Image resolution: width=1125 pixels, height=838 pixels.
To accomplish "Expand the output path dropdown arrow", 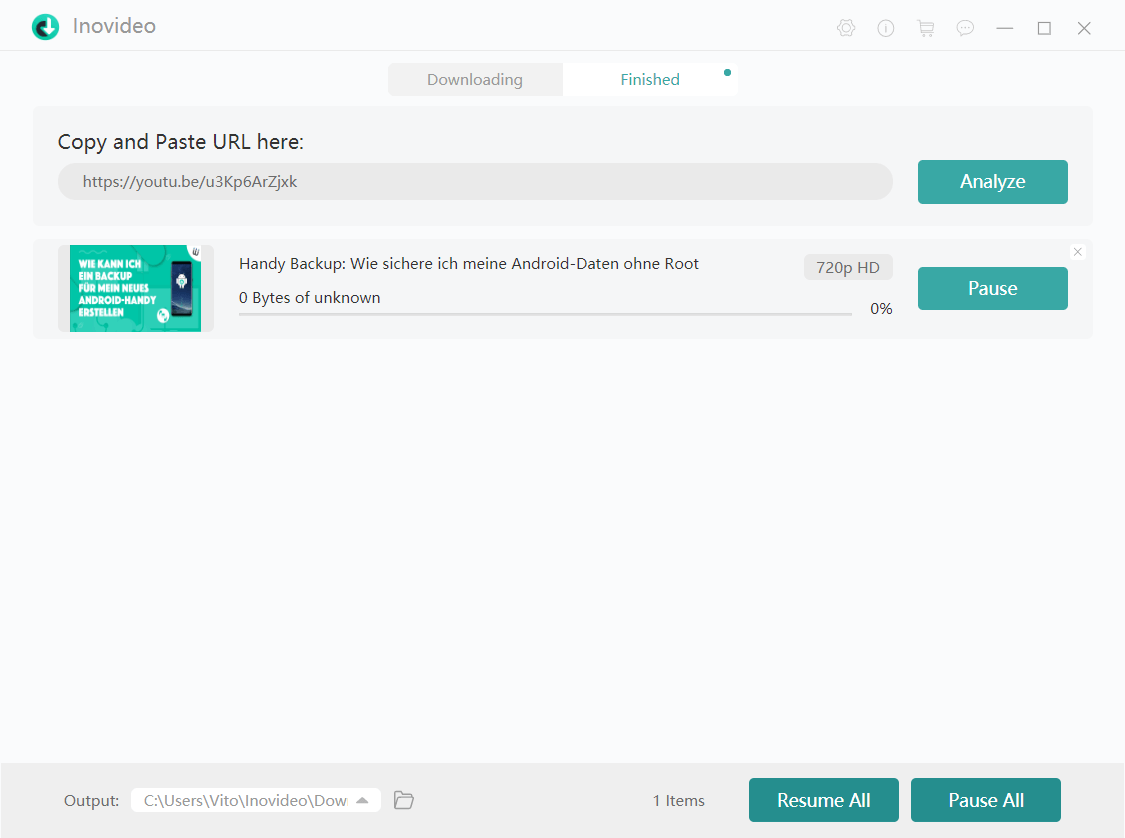I will [362, 800].
